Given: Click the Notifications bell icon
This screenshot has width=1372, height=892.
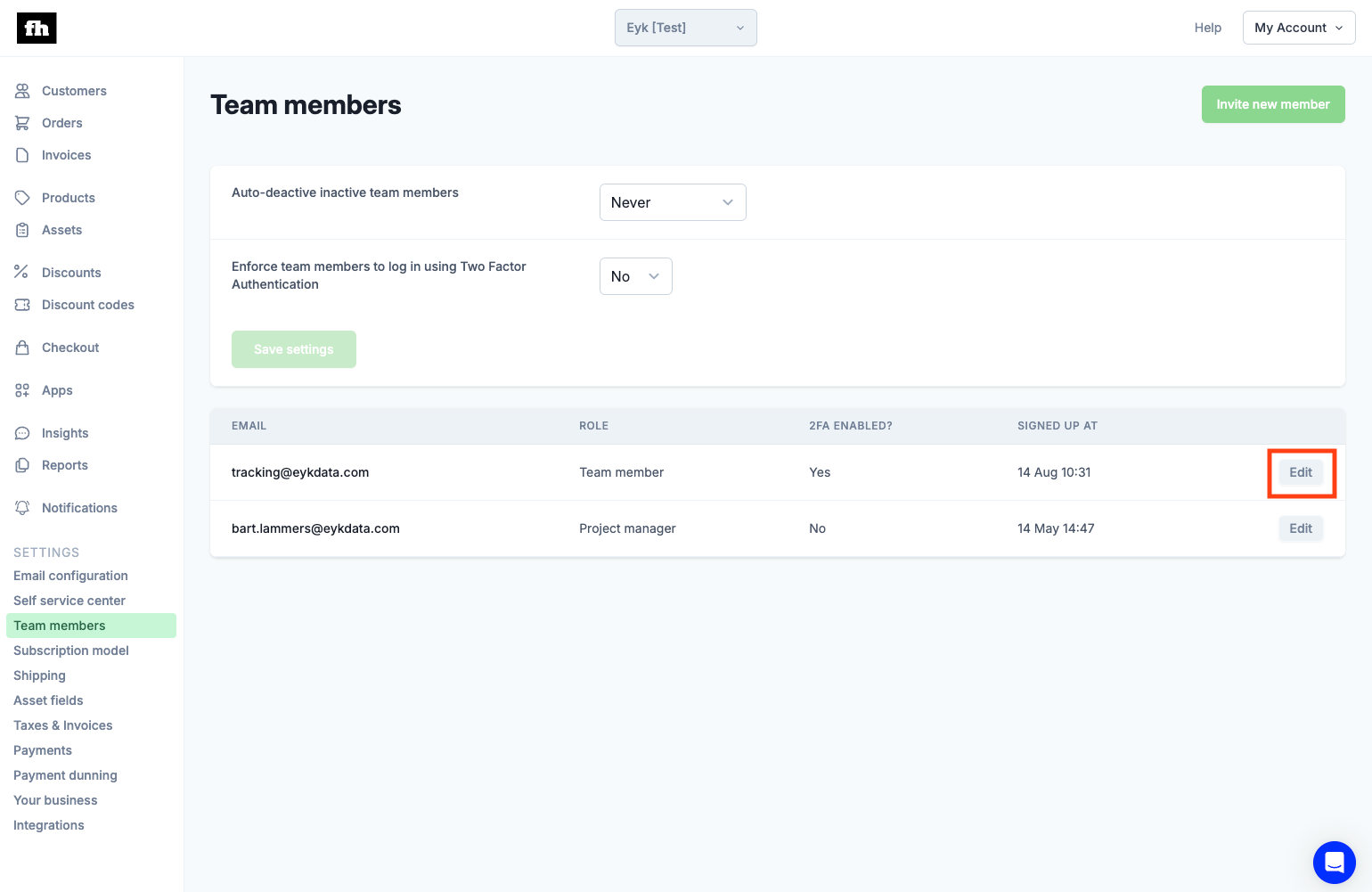Looking at the screenshot, I should tap(22, 508).
